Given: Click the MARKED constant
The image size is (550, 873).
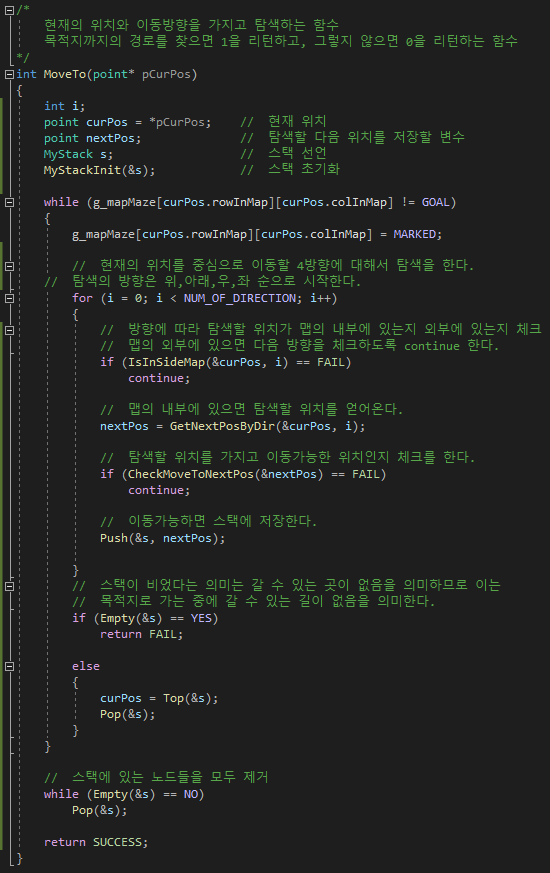Looking at the screenshot, I should click(415, 234).
